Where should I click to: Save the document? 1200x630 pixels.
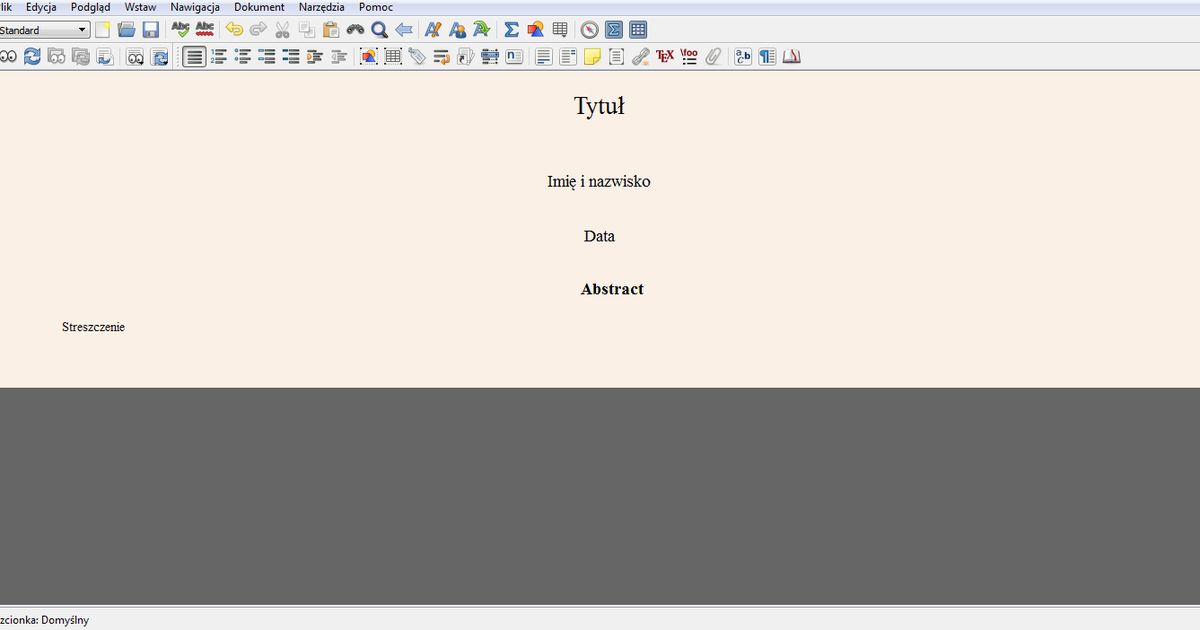point(151,29)
